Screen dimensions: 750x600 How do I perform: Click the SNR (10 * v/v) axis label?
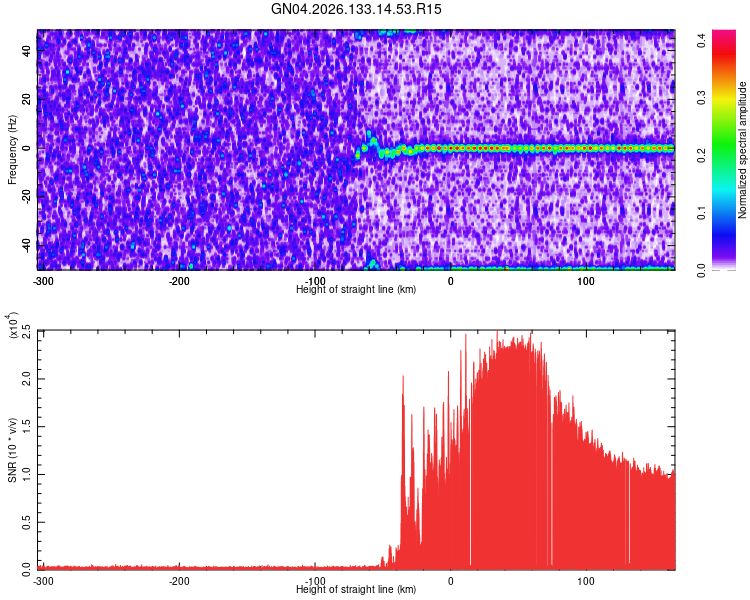tap(12, 450)
